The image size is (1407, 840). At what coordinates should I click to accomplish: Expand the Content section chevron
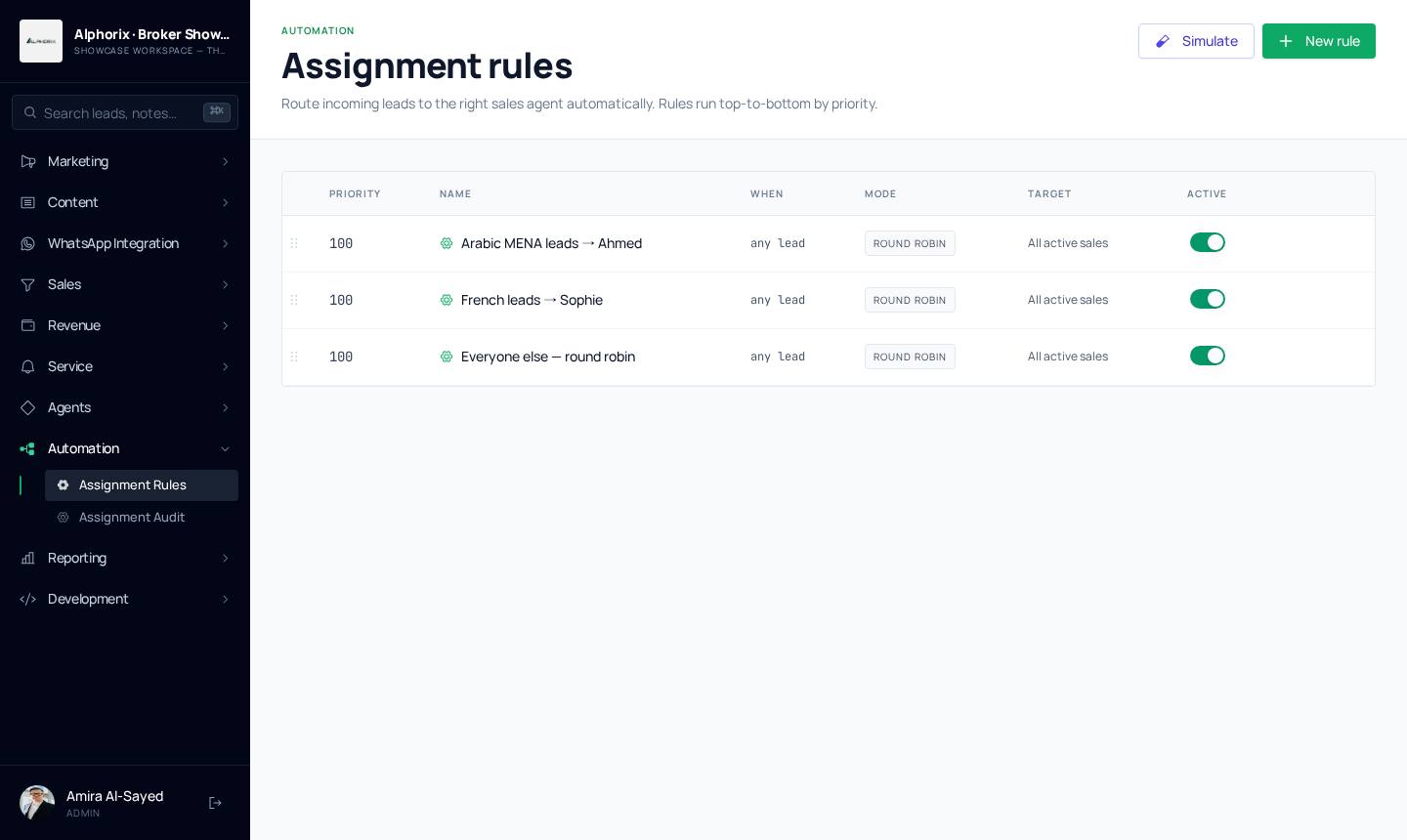pyautogui.click(x=226, y=202)
